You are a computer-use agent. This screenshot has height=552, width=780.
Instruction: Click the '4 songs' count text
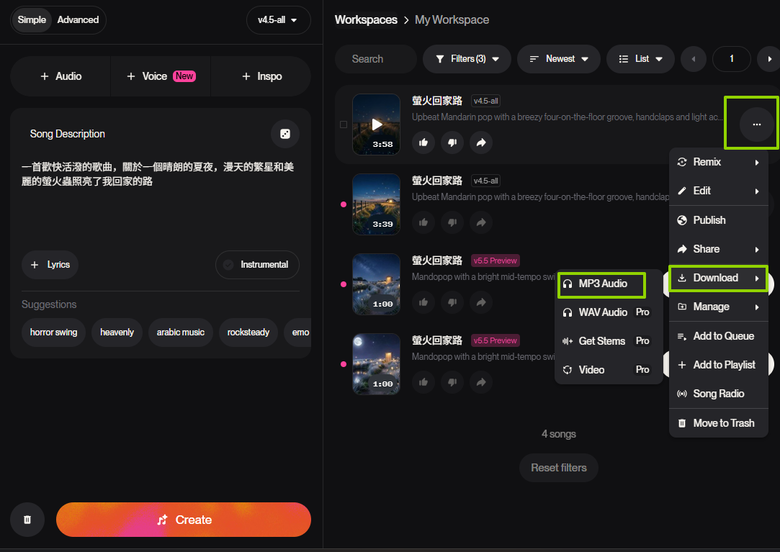559,434
